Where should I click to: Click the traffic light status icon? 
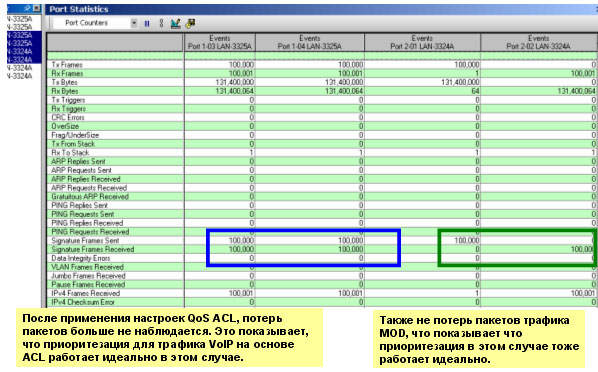pyautogui.click(x=161, y=24)
